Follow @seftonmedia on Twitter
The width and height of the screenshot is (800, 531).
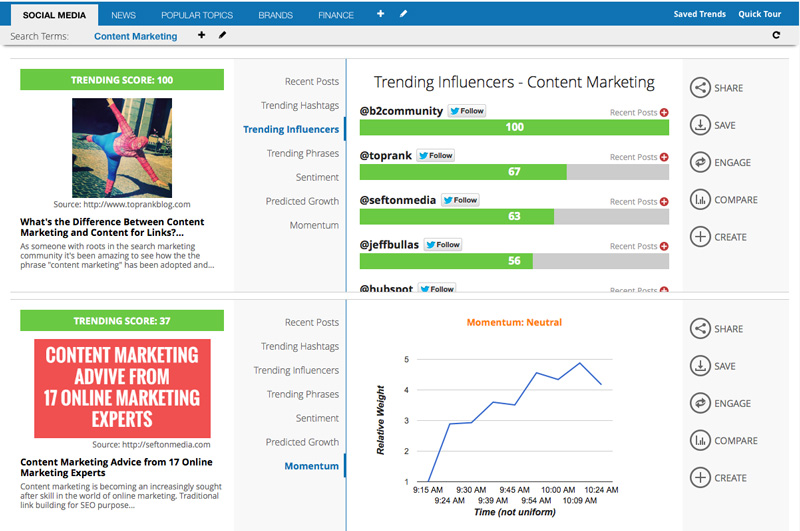[x=460, y=200]
